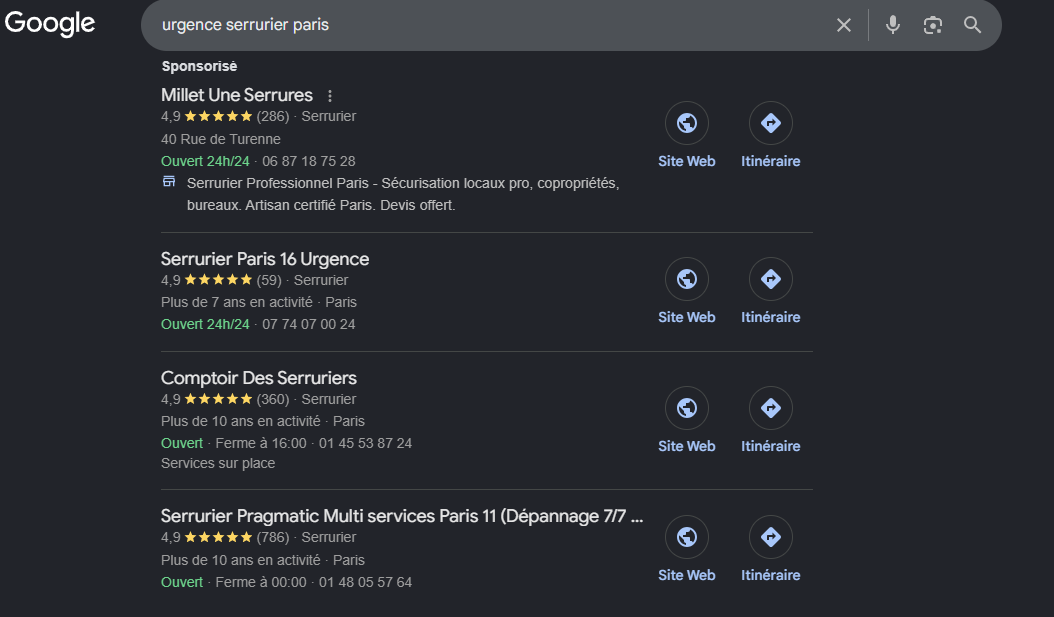Screen dimensions: 1054x617
Task: Open the Comptoir Des Serruriers listing
Action: click(x=259, y=378)
